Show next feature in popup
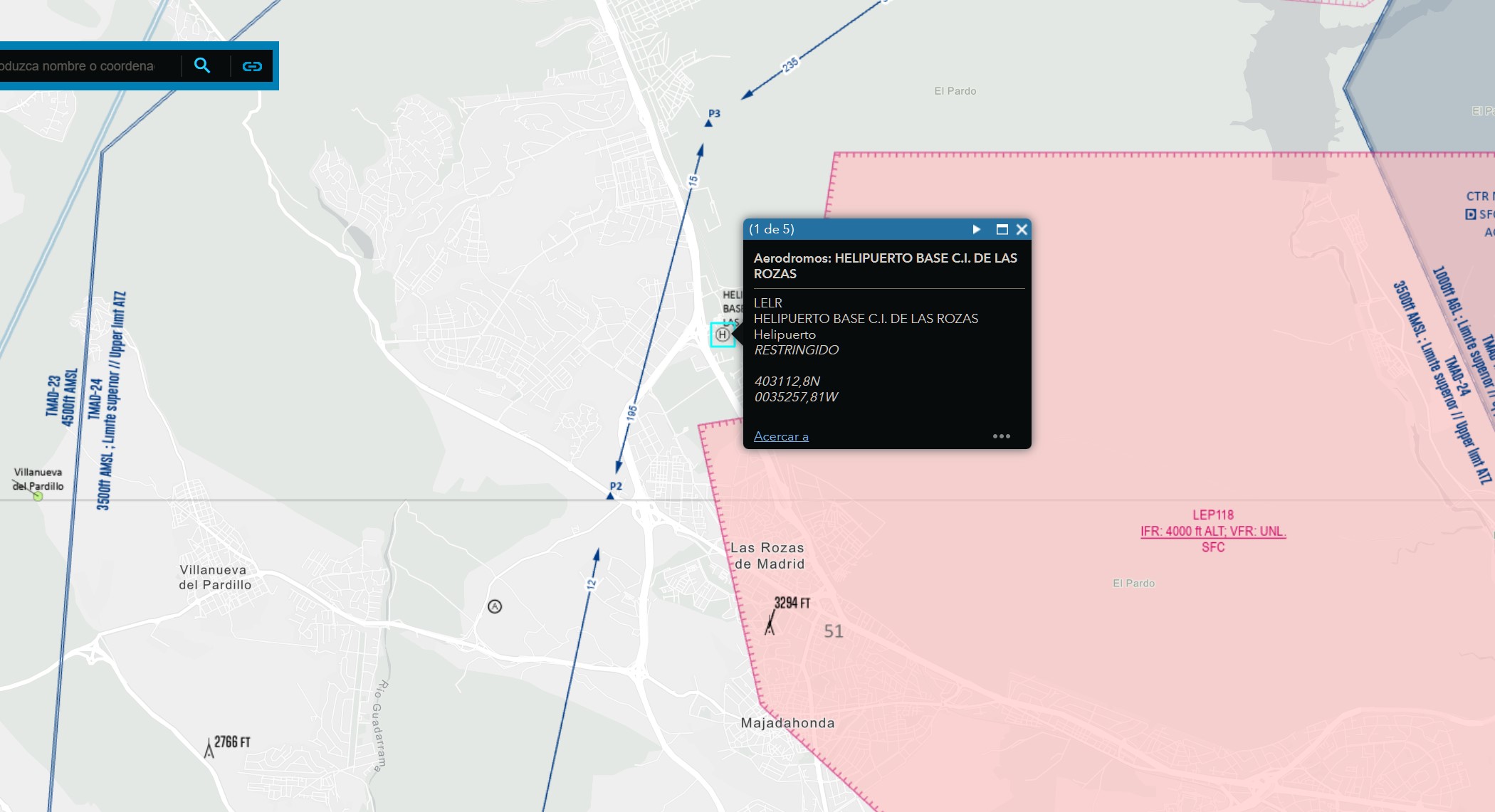This screenshot has height=812, width=1495. tap(977, 229)
